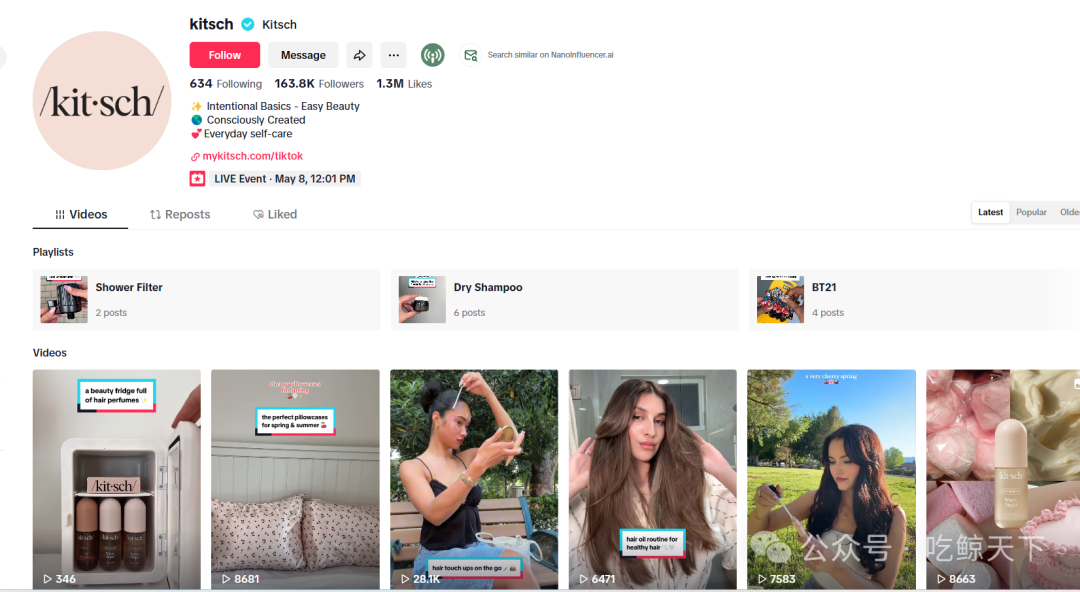Click the Kitsch display name text
Viewport: 1080px width, 592px height.
279,25
